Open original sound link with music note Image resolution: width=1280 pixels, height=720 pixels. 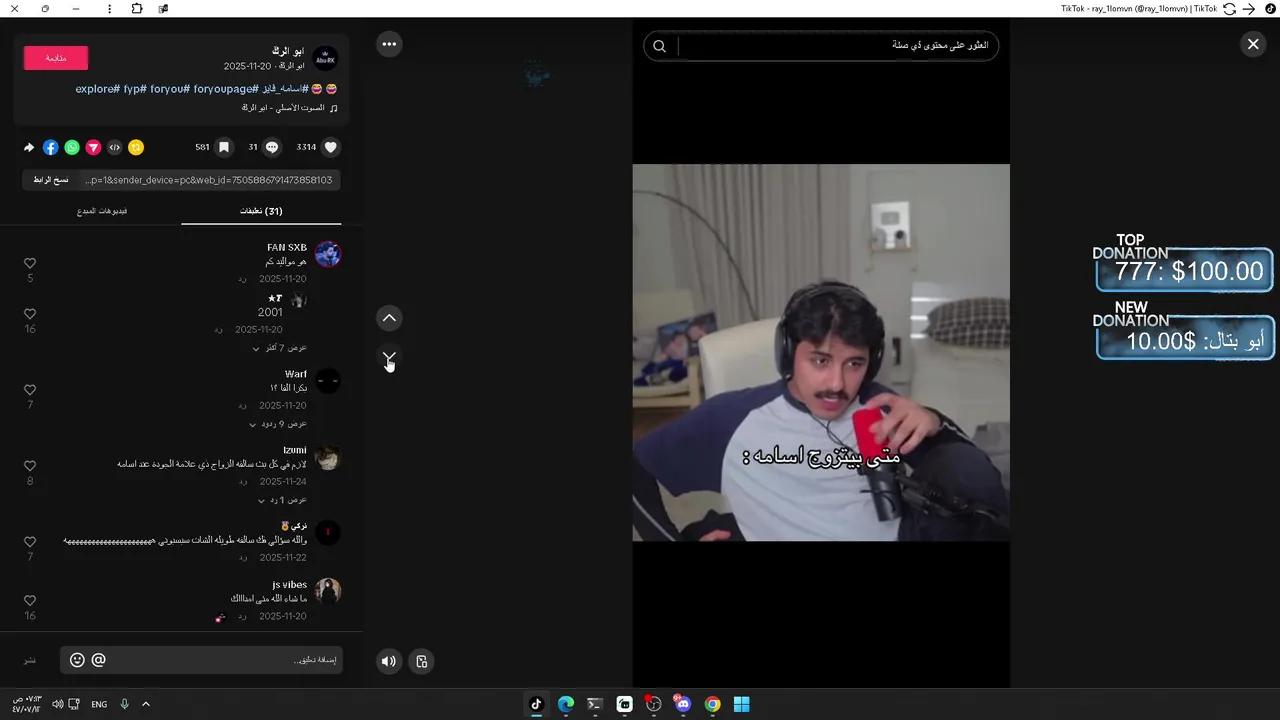pos(289,108)
